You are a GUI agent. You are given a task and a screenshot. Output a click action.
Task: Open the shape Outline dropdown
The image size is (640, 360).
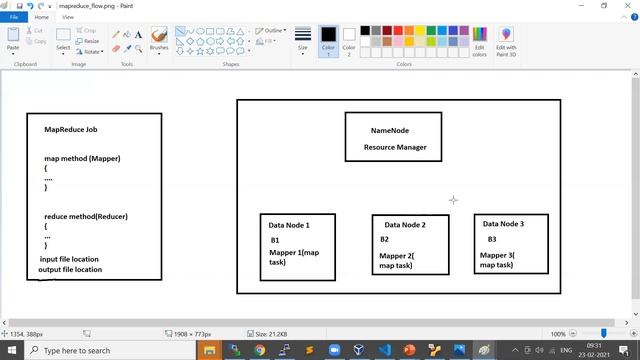click(271, 31)
